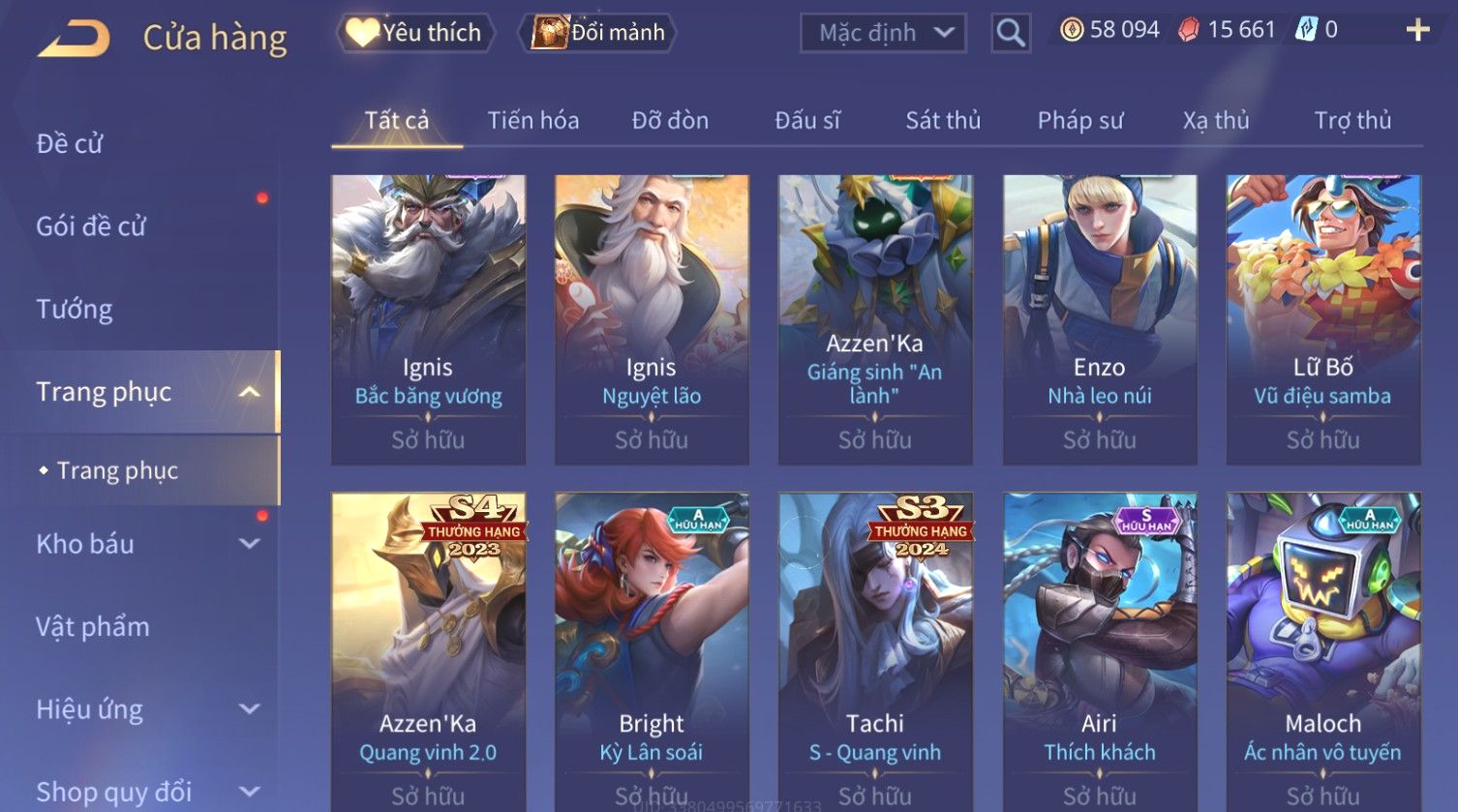Open Yêu thích favorites heart button

415,33
